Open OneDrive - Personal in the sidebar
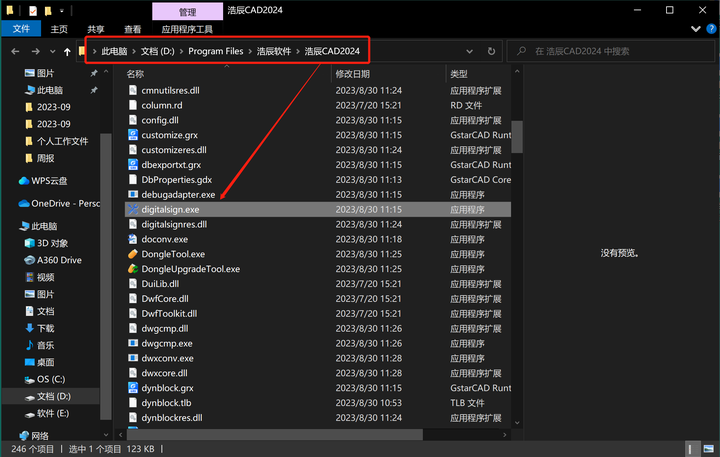 pyautogui.click(x=59, y=203)
